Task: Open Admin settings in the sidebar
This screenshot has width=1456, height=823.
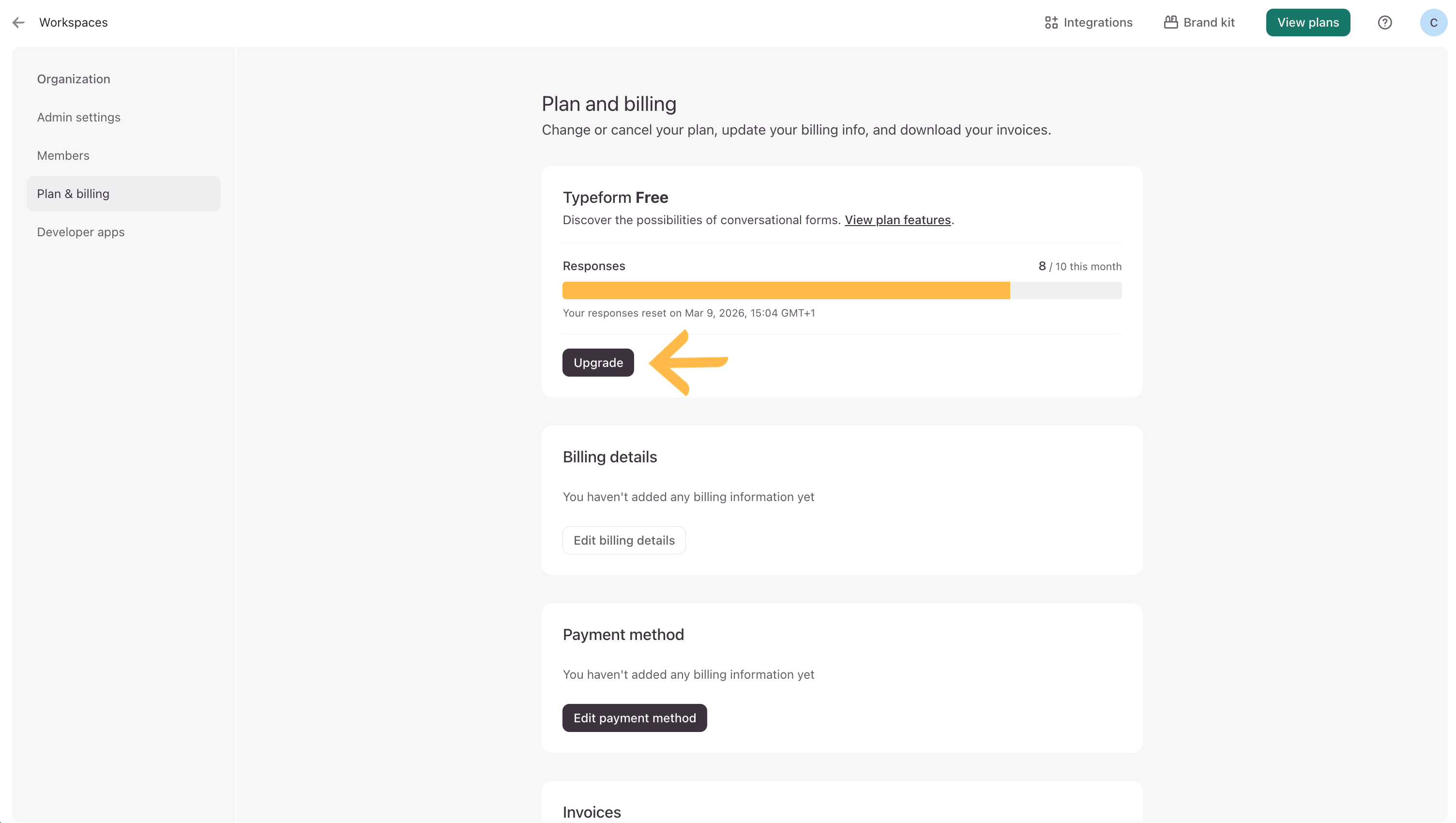Action: [78, 117]
